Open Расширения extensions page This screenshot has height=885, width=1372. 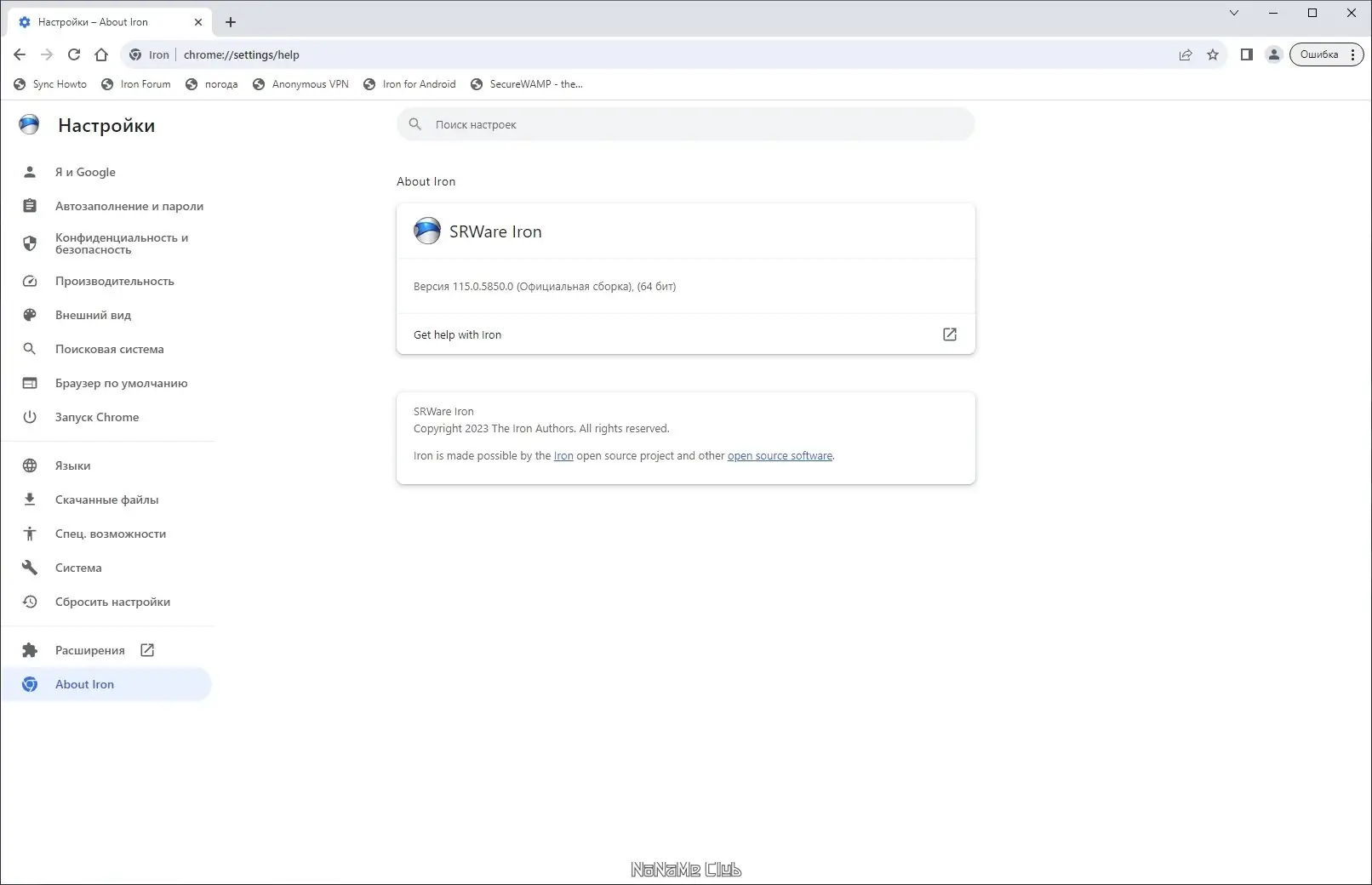tap(107, 650)
